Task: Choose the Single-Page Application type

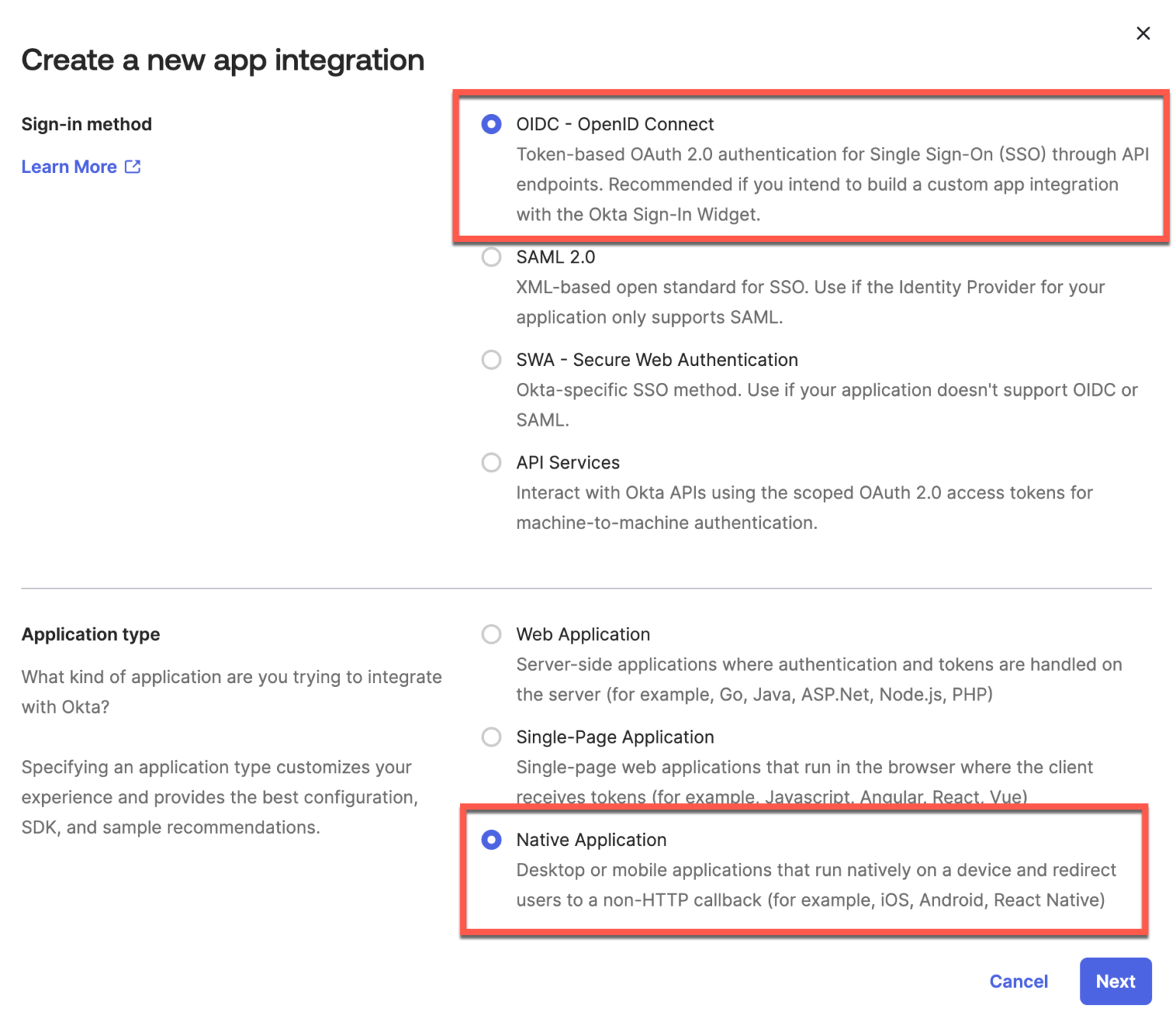Action: pos(491,737)
